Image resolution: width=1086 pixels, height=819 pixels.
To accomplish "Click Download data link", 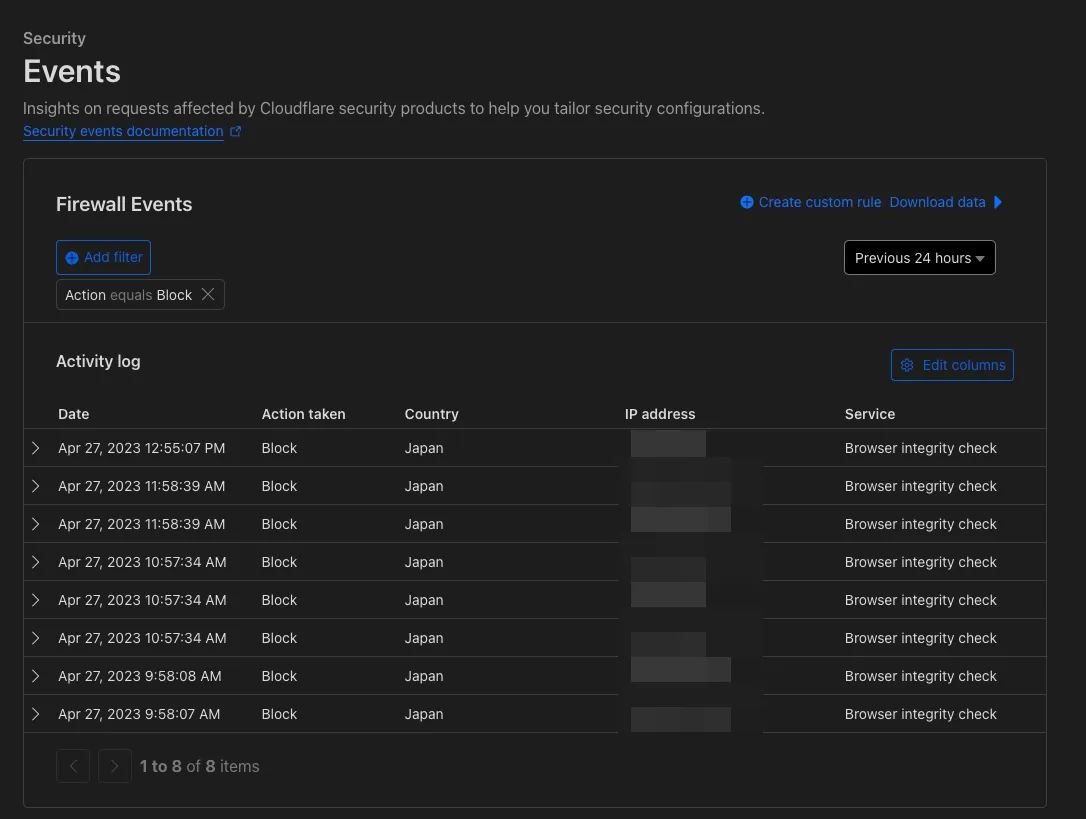I will coord(937,202).
